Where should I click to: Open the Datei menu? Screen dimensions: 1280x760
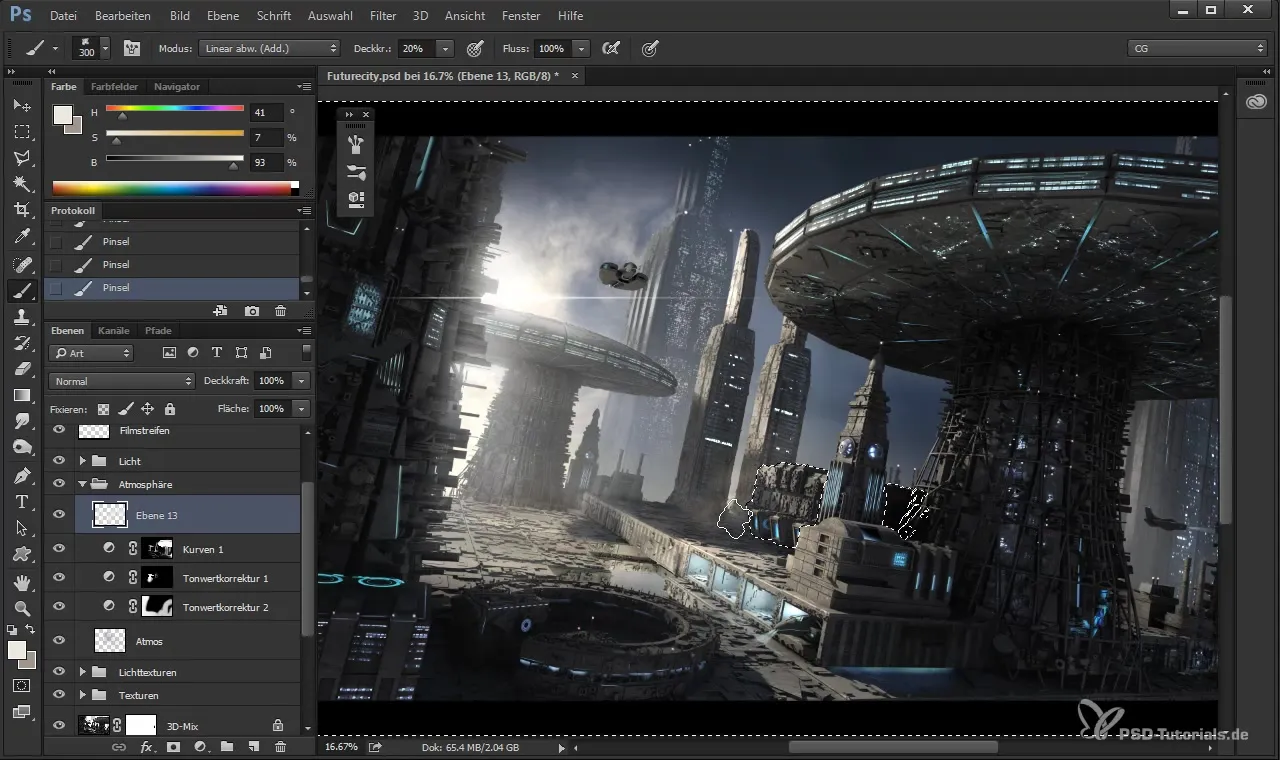[62, 16]
